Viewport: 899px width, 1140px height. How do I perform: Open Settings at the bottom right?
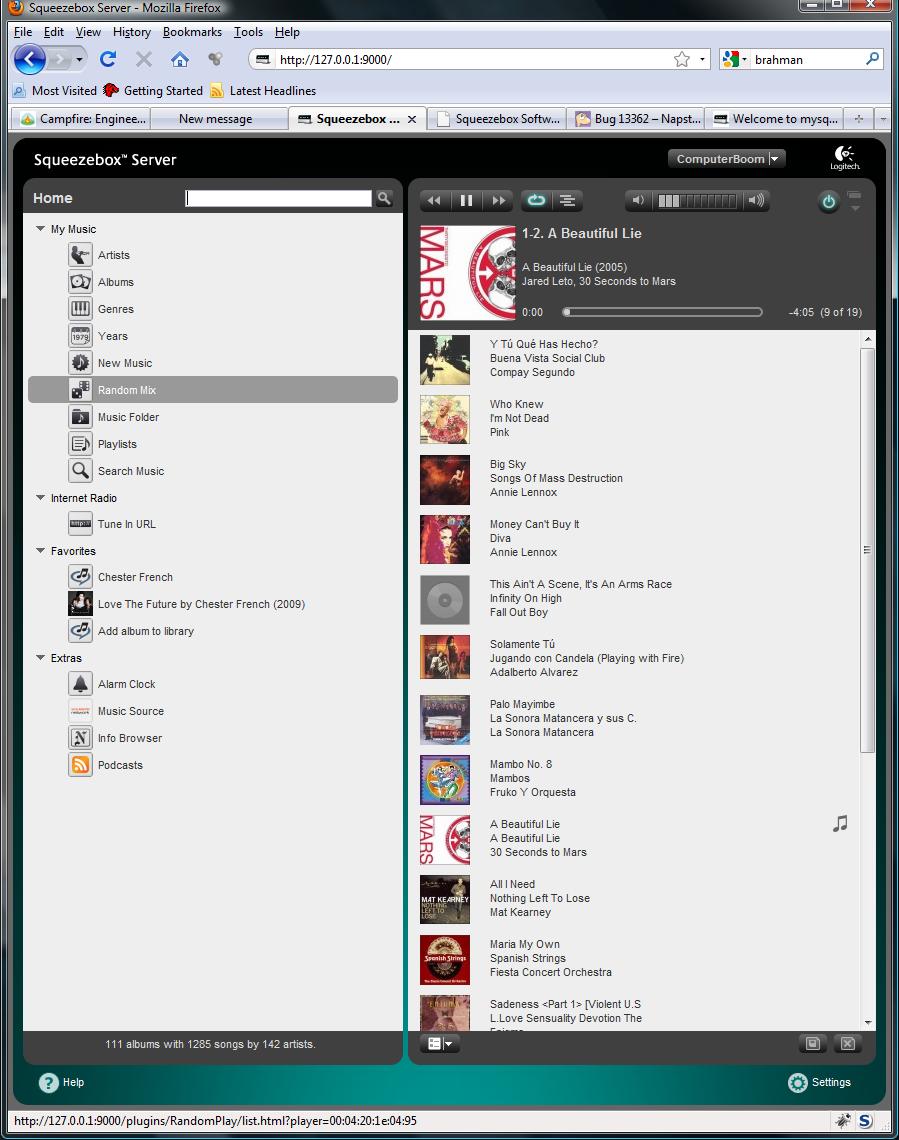pyautogui.click(x=819, y=1082)
